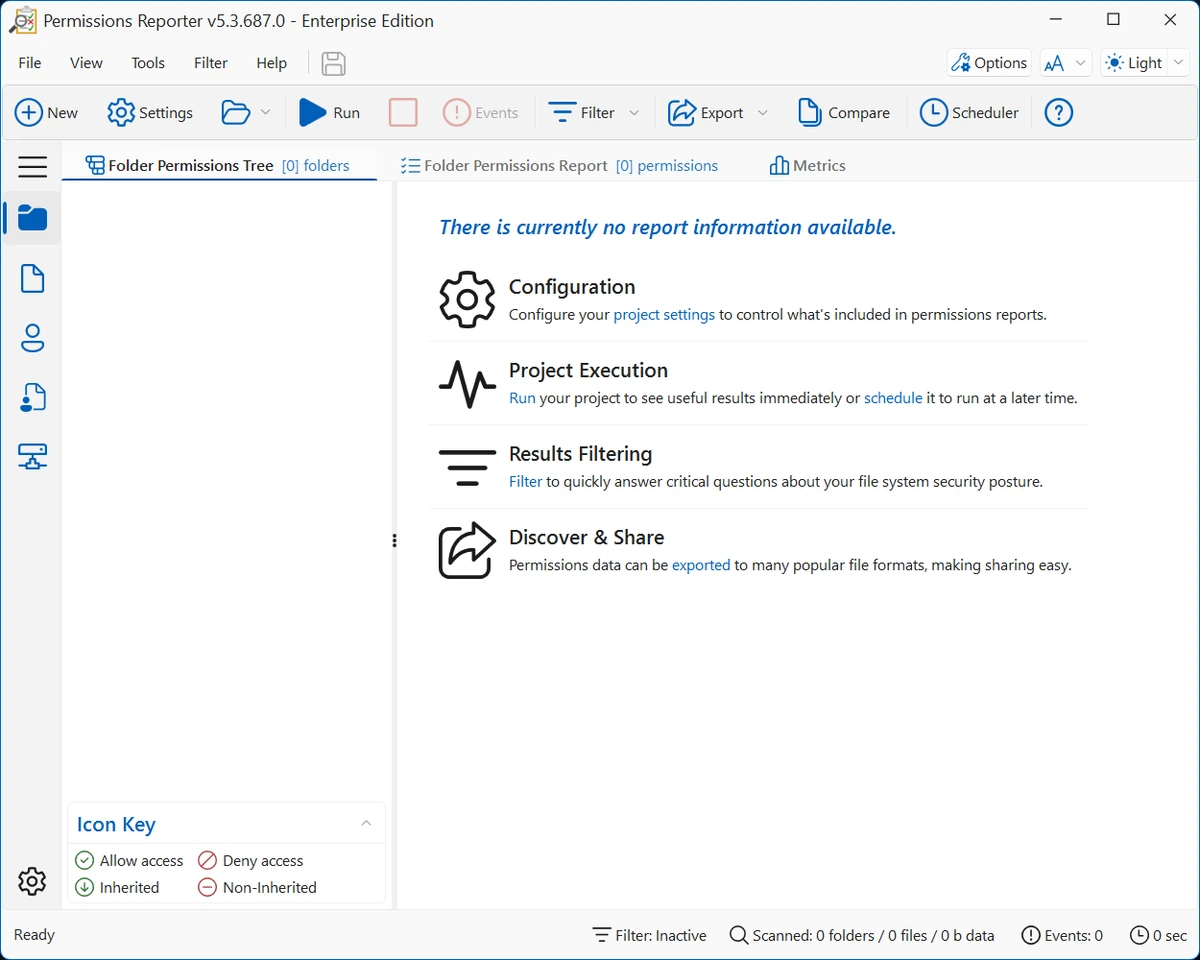Open the Scheduler
Screen dimensions: 1200x960
[969, 113]
